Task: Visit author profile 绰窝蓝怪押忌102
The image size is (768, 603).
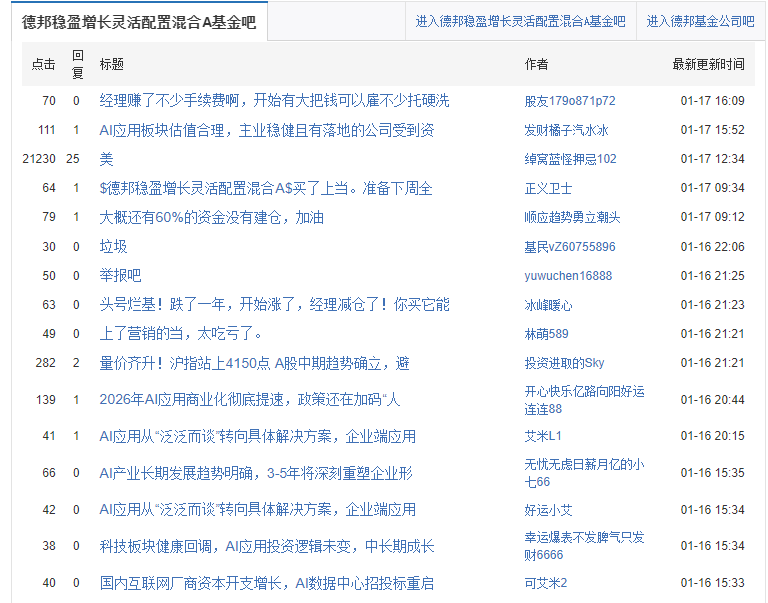Action: (x=570, y=159)
